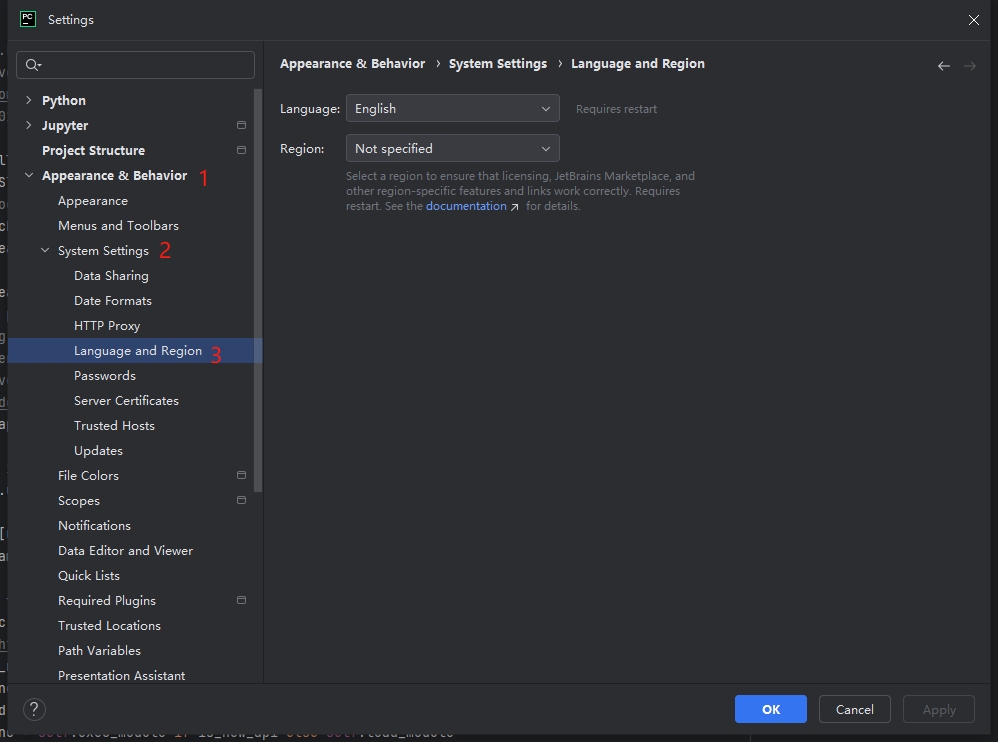Screen dimensions: 998x742
Task: Expand the Python settings node
Action: (28, 100)
